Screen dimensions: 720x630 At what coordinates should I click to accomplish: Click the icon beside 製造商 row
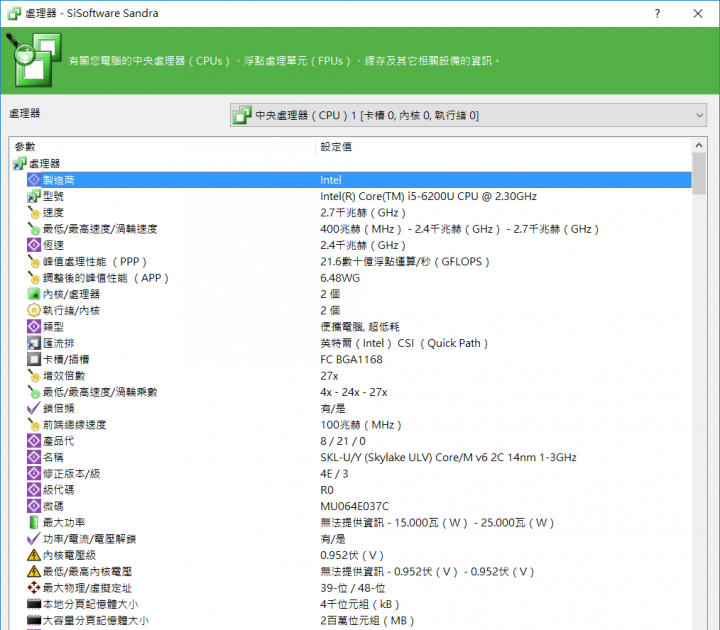click(34, 180)
